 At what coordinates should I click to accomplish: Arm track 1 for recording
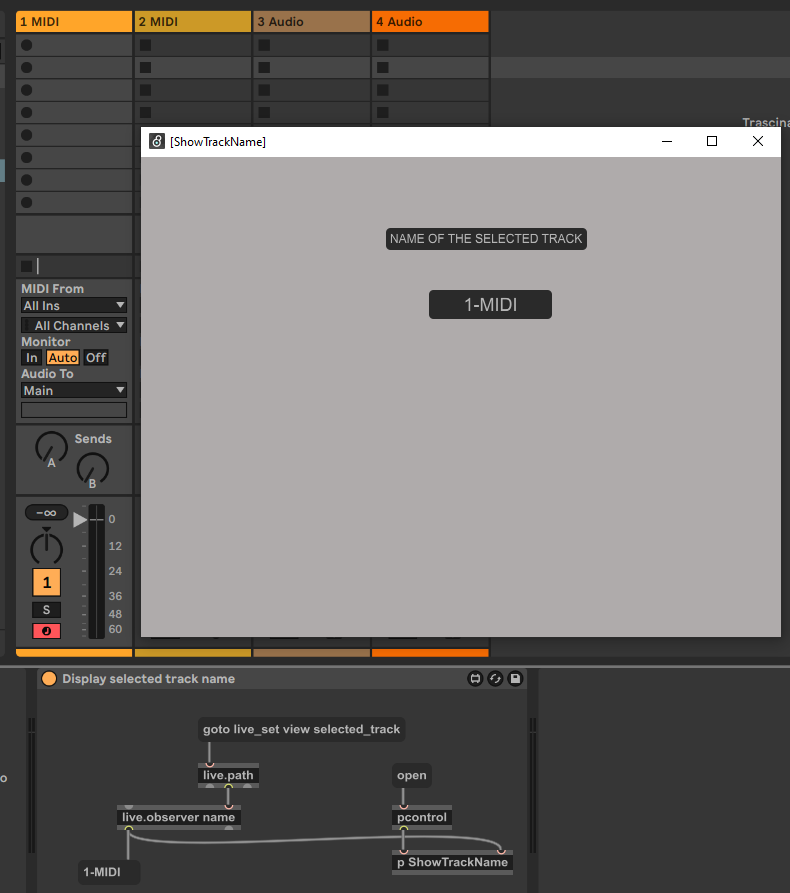[x=45, y=631]
